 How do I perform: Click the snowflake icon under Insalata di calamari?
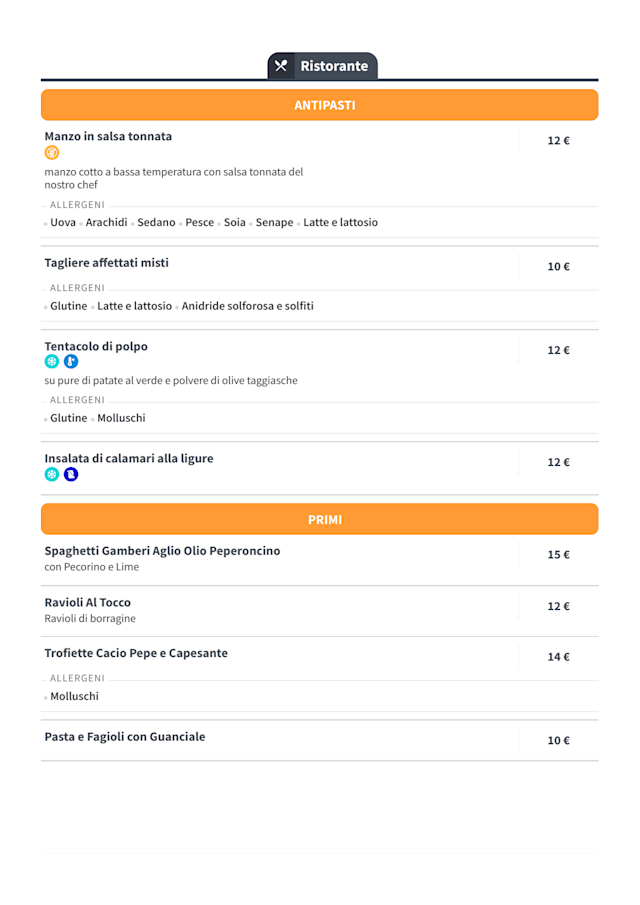(52, 475)
